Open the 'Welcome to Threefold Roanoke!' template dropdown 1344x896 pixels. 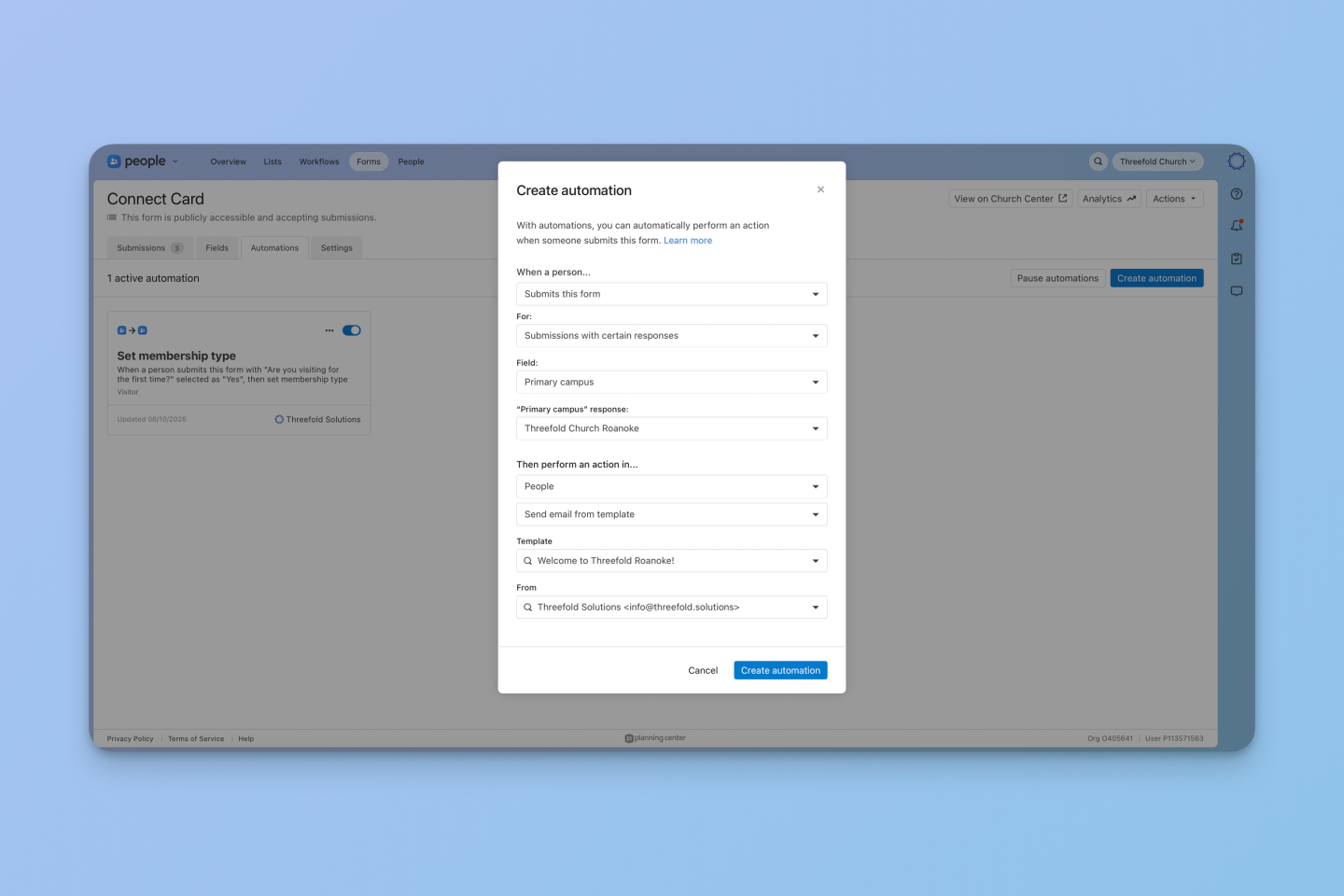point(672,561)
